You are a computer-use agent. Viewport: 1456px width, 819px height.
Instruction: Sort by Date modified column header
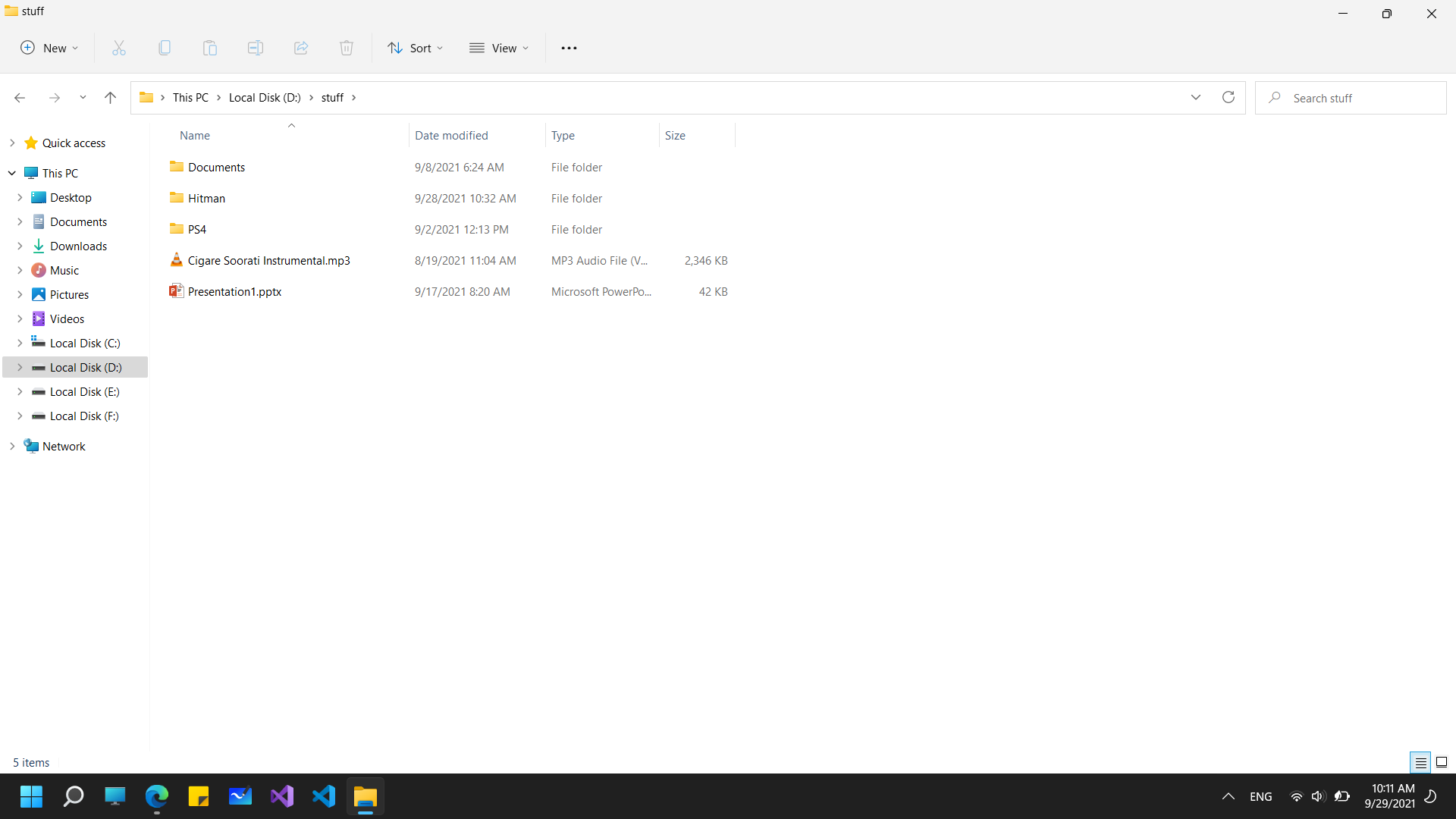[x=451, y=135]
